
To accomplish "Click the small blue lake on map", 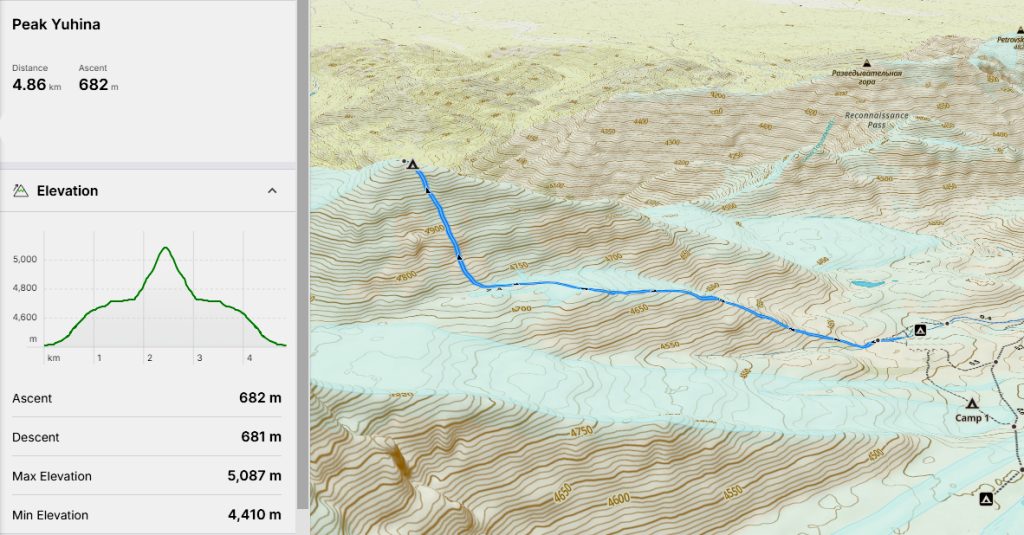I will (865, 284).
